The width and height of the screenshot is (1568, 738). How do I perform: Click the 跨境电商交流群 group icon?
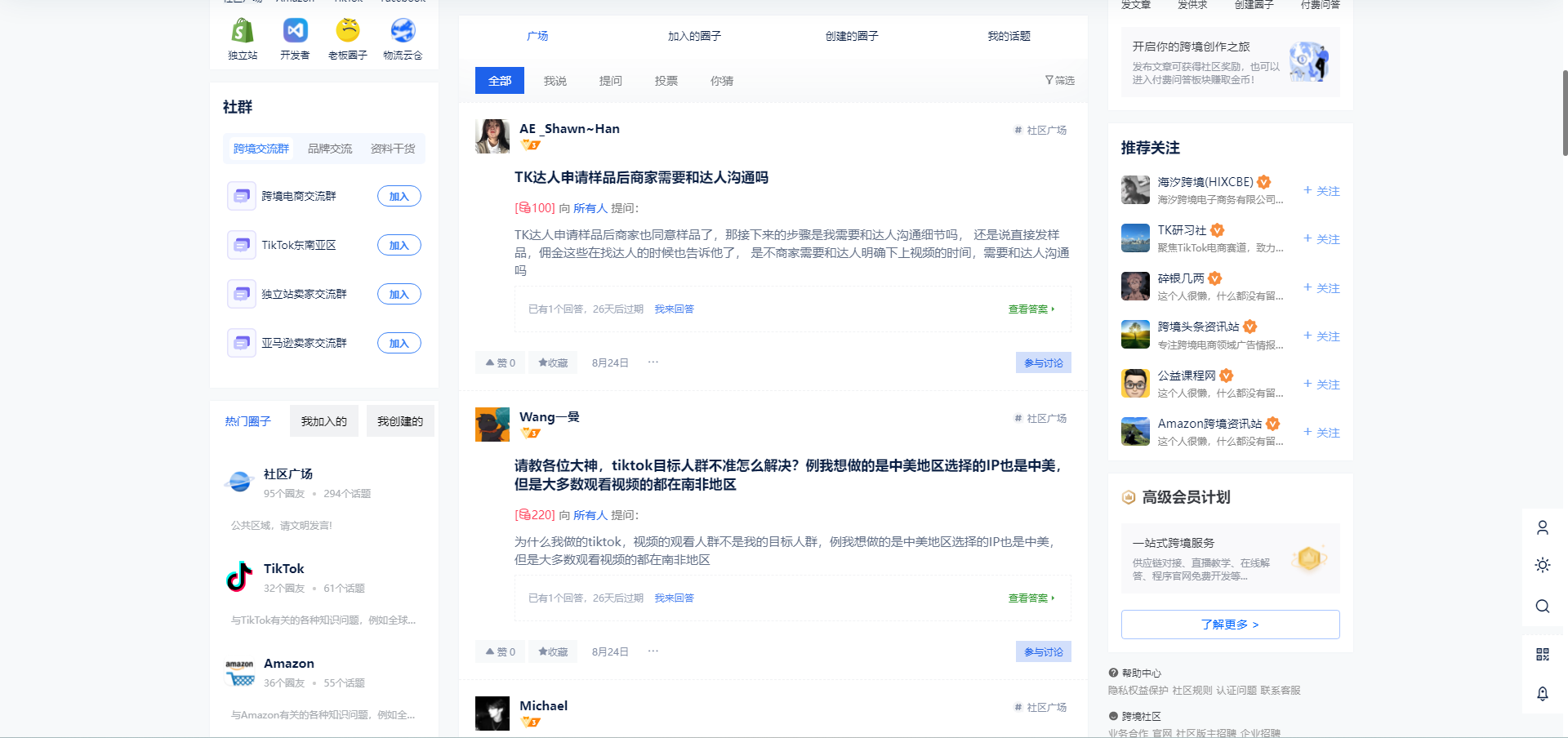[x=242, y=196]
